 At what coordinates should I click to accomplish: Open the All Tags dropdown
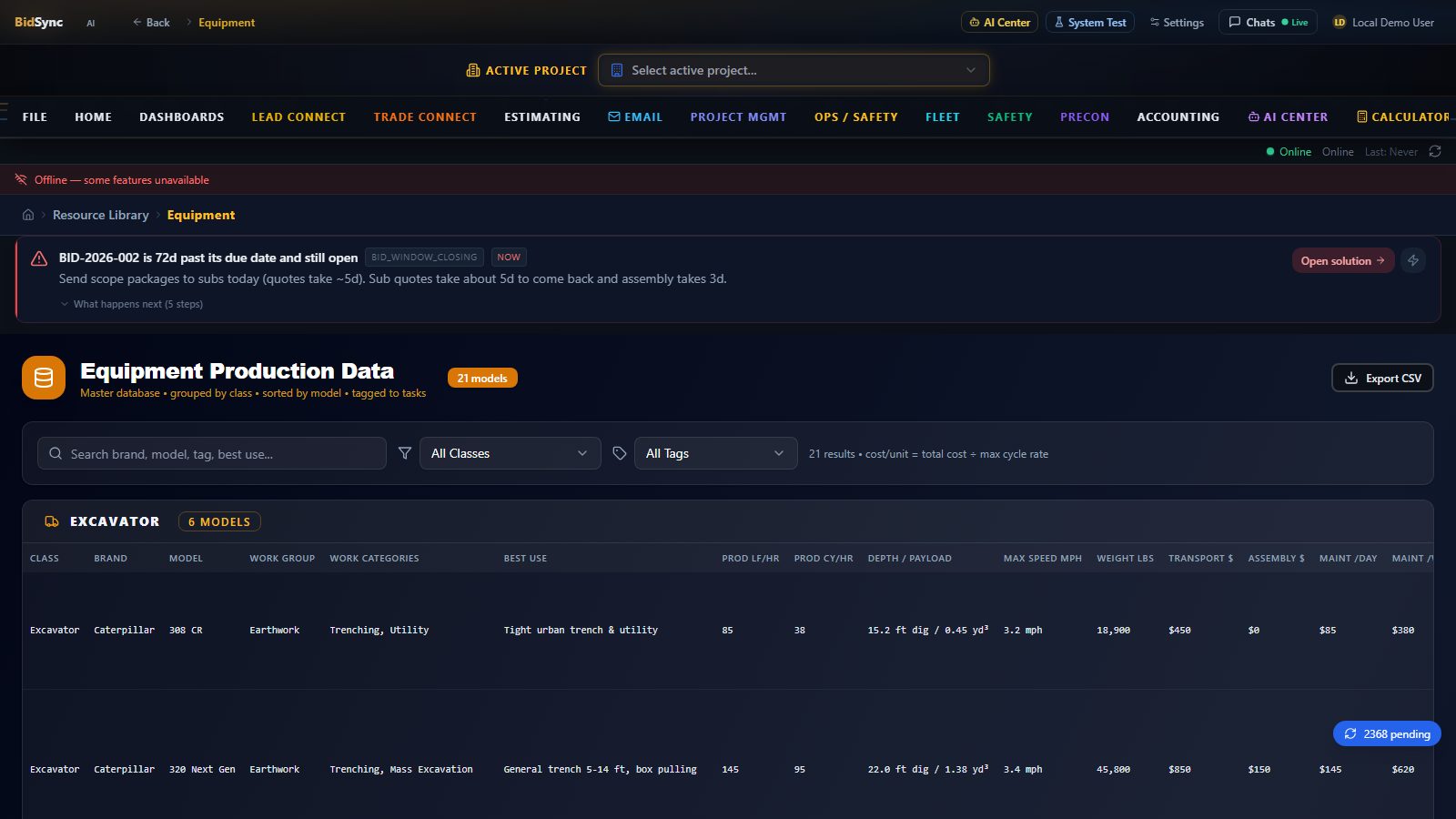715,453
